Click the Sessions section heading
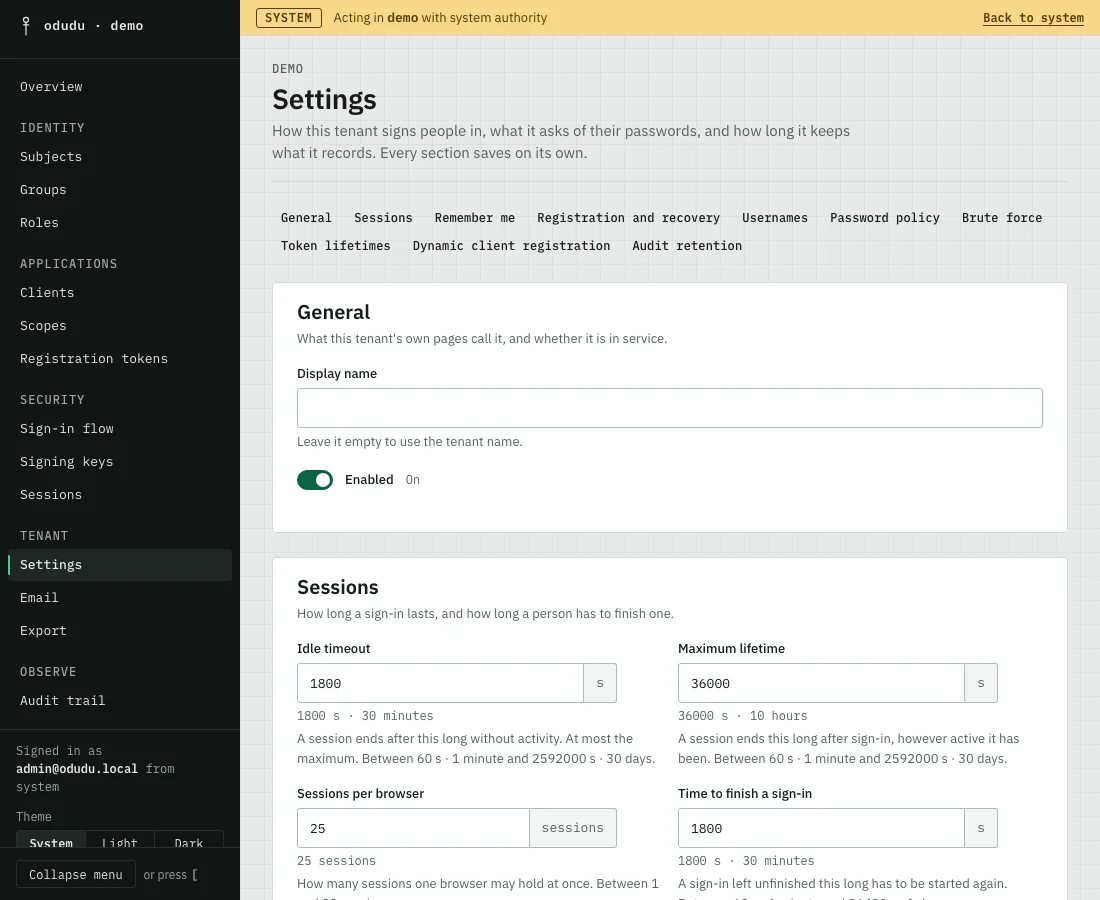 (337, 587)
